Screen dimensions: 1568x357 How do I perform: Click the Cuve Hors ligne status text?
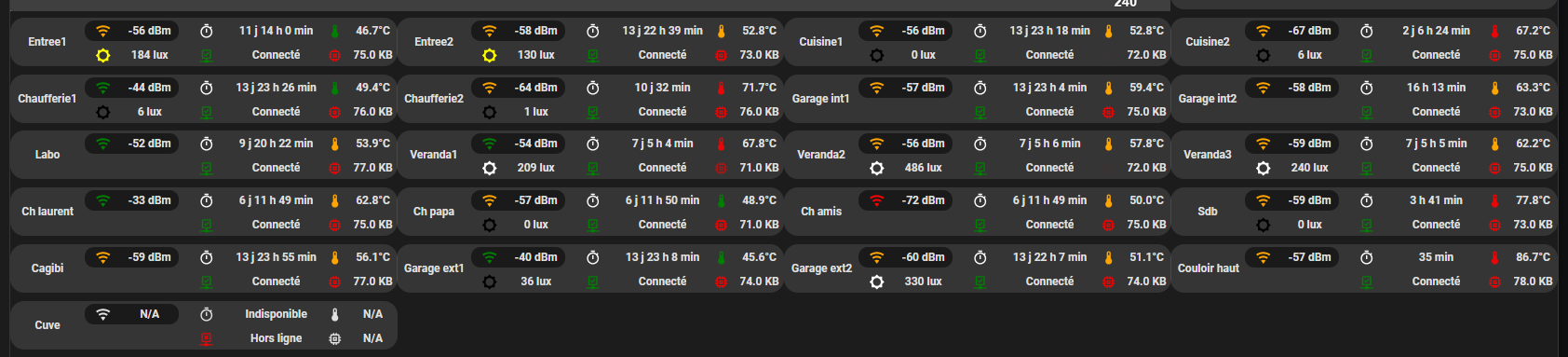click(x=276, y=338)
